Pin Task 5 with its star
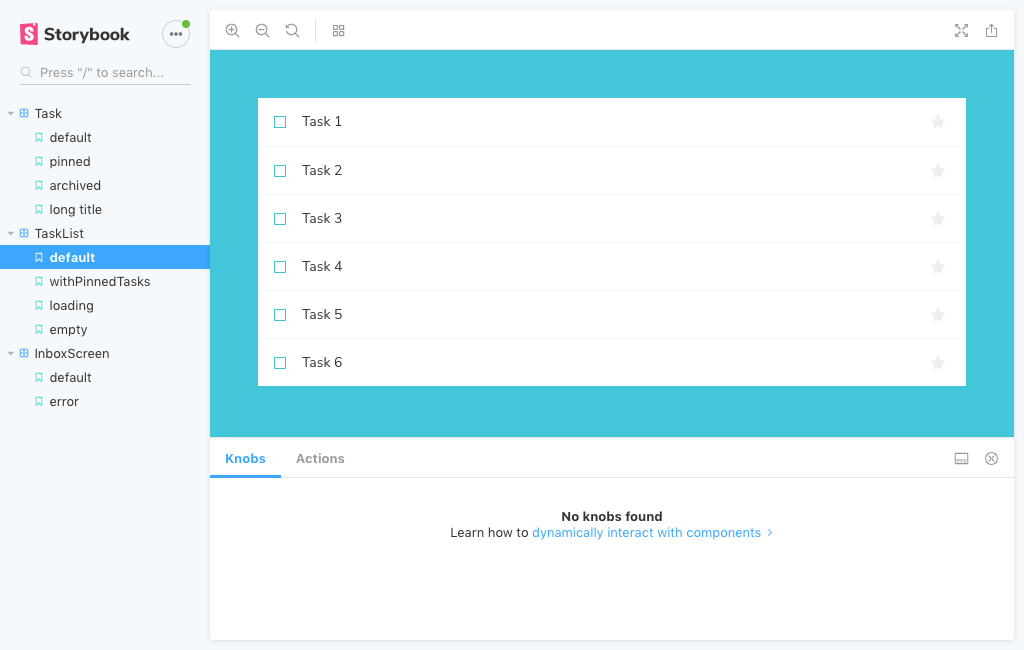The height and width of the screenshot is (650, 1024). 938,316
